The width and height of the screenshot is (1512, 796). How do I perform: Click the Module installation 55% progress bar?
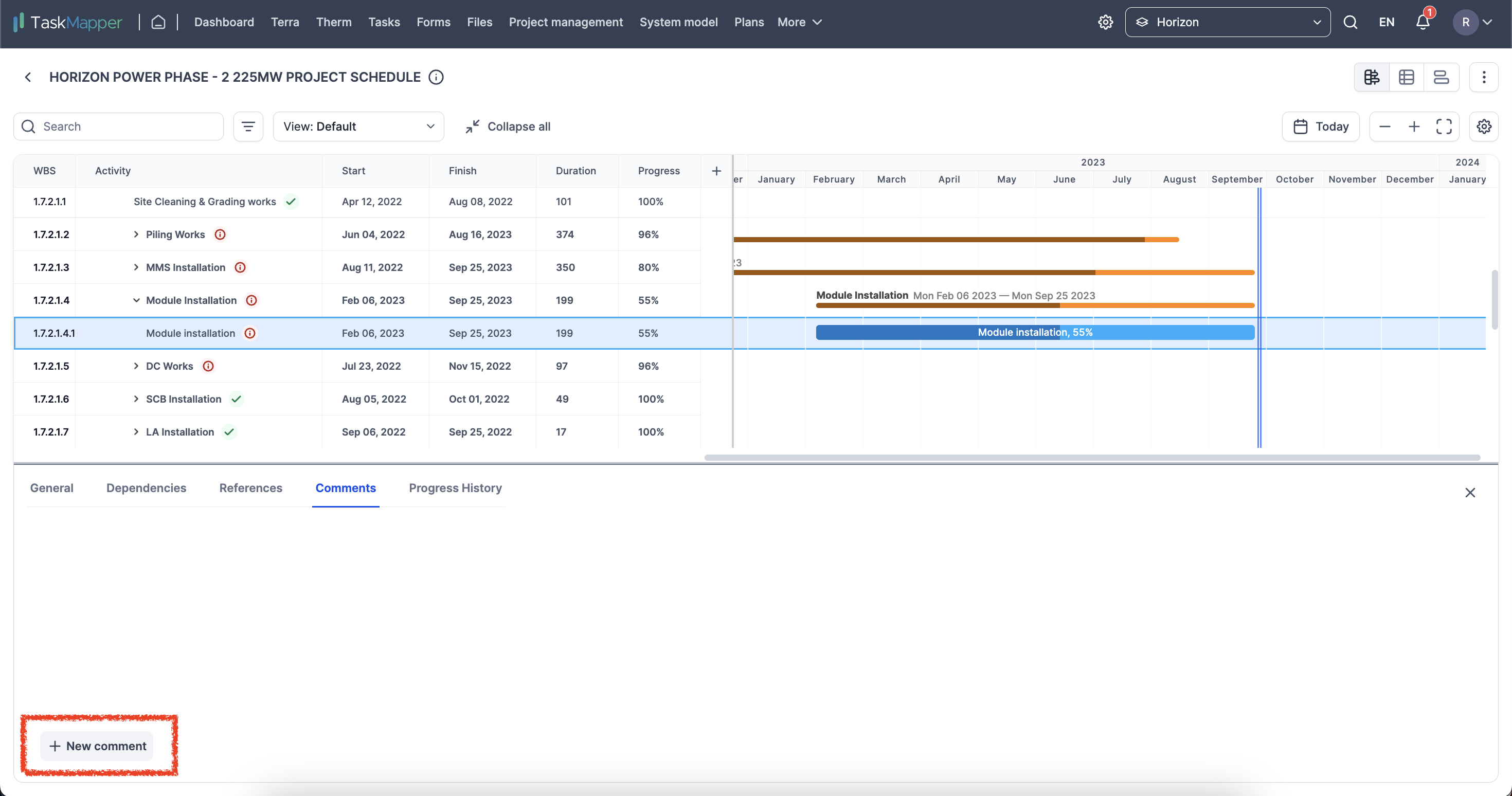pos(1035,332)
